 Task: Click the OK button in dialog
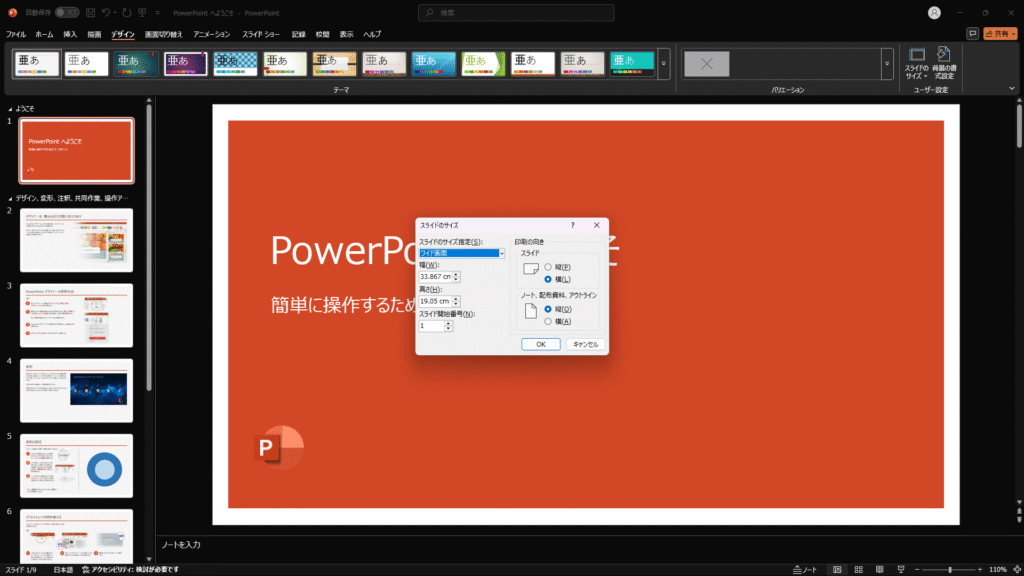[x=540, y=344]
